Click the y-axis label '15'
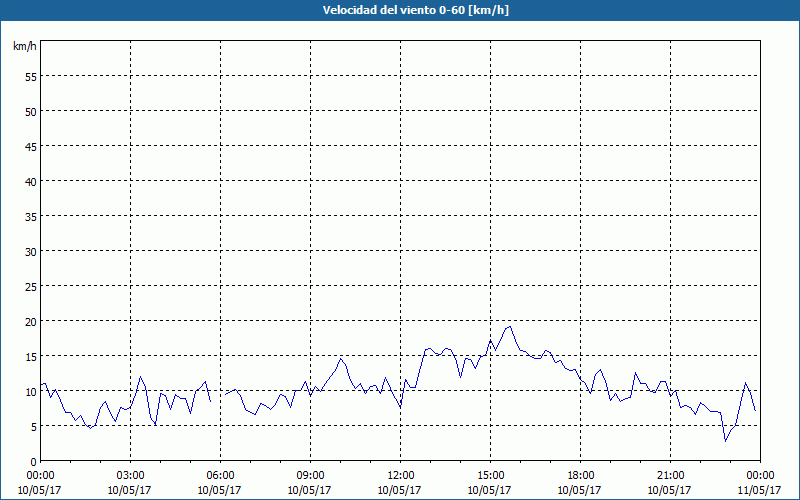The height and width of the screenshot is (500, 800). pos(31,356)
